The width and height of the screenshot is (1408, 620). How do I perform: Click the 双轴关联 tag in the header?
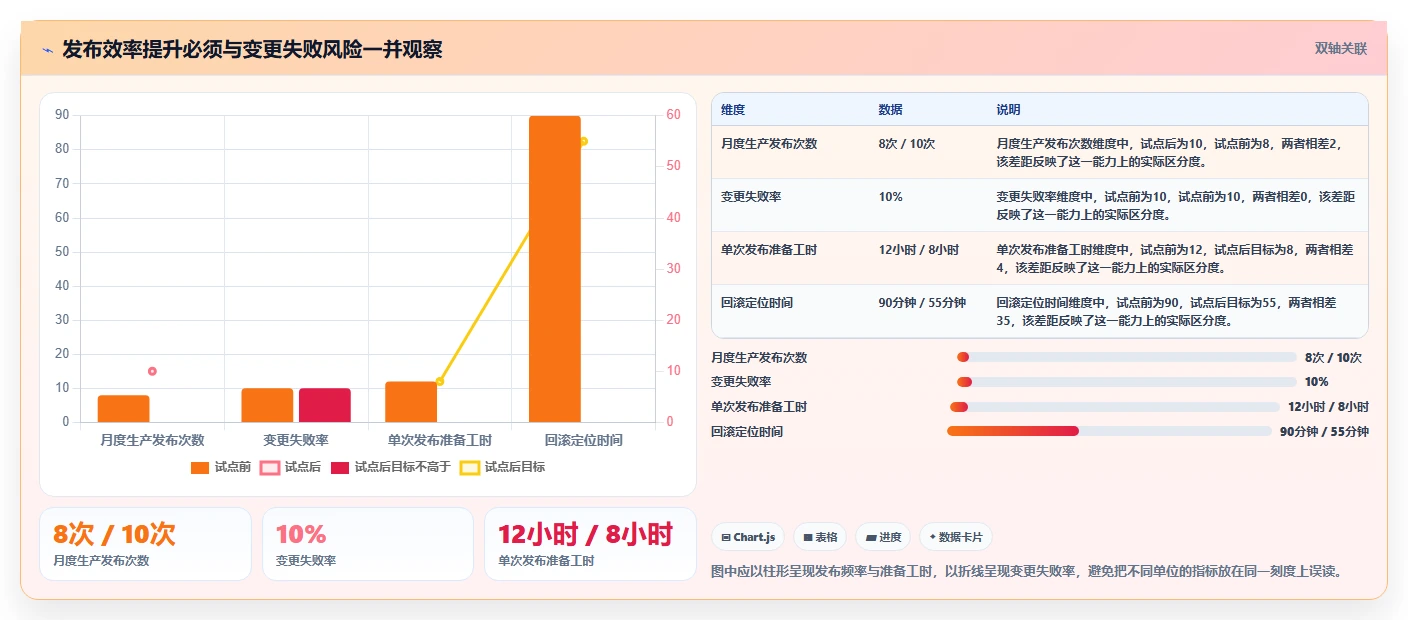click(x=1340, y=49)
